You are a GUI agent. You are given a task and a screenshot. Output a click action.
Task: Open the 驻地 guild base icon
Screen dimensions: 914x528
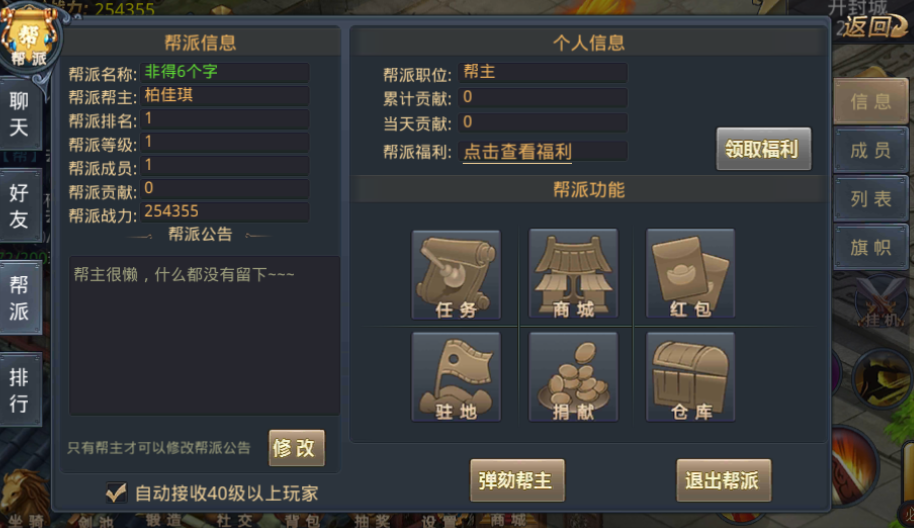[456, 377]
